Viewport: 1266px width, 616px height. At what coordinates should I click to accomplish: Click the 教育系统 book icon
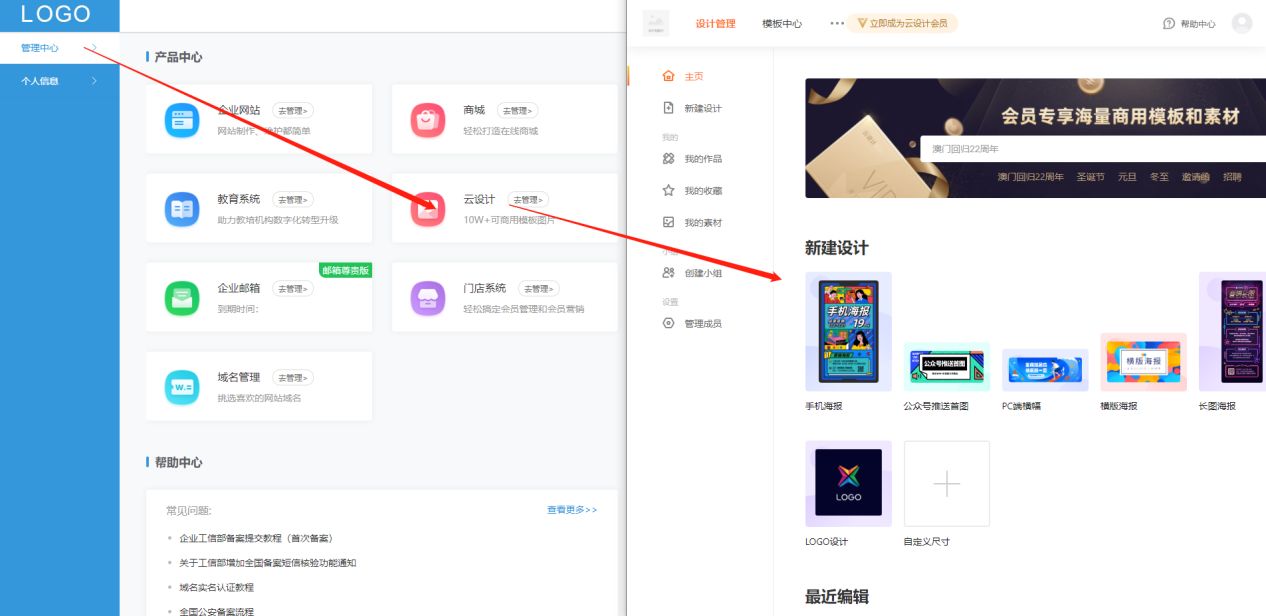pos(182,209)
